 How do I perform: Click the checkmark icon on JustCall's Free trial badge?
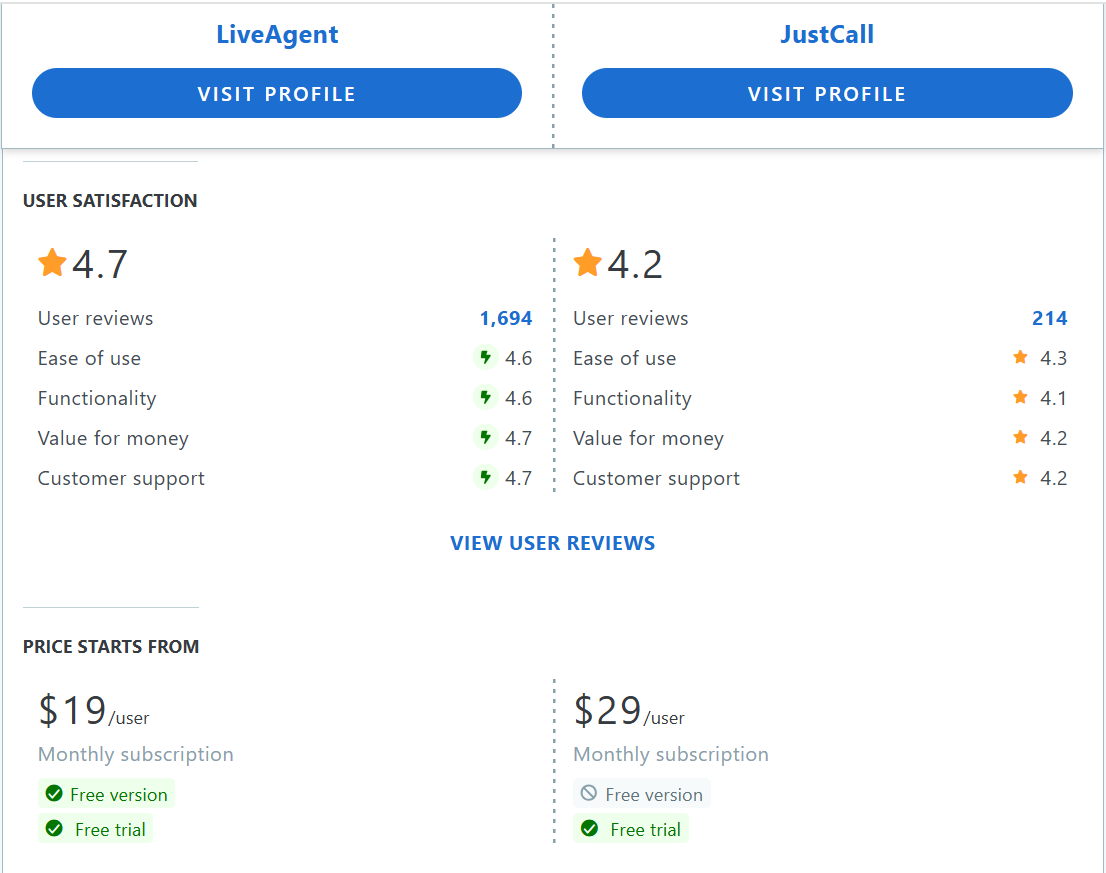pos(590,829)
